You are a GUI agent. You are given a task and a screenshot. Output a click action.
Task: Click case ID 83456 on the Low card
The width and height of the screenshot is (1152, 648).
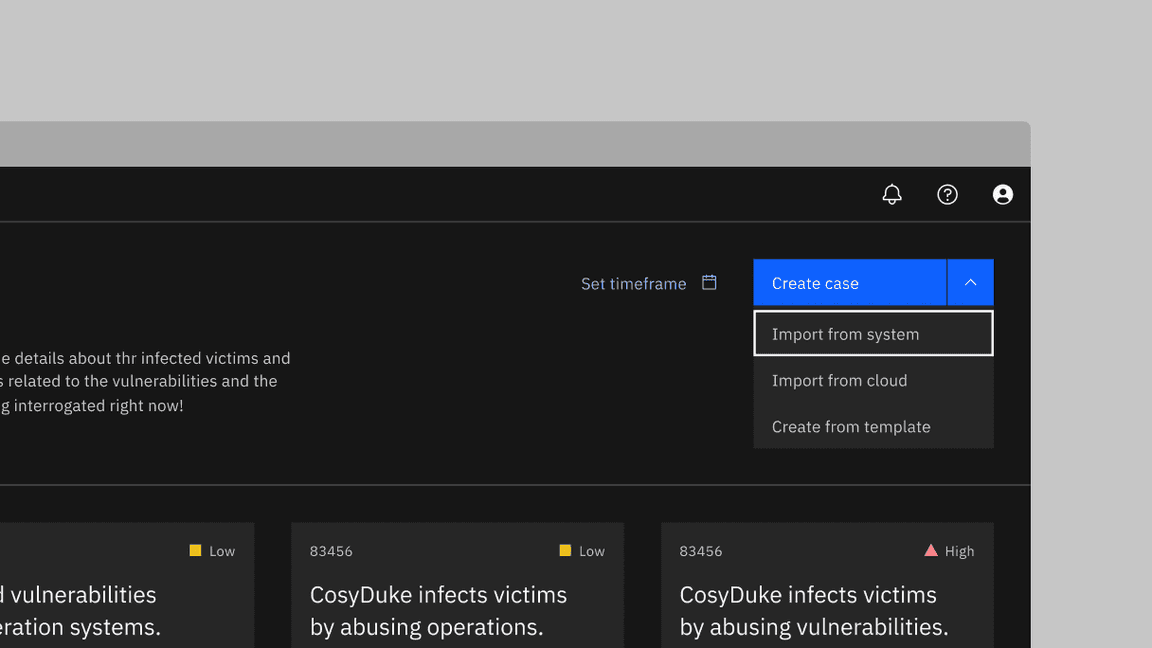(331, 551)
